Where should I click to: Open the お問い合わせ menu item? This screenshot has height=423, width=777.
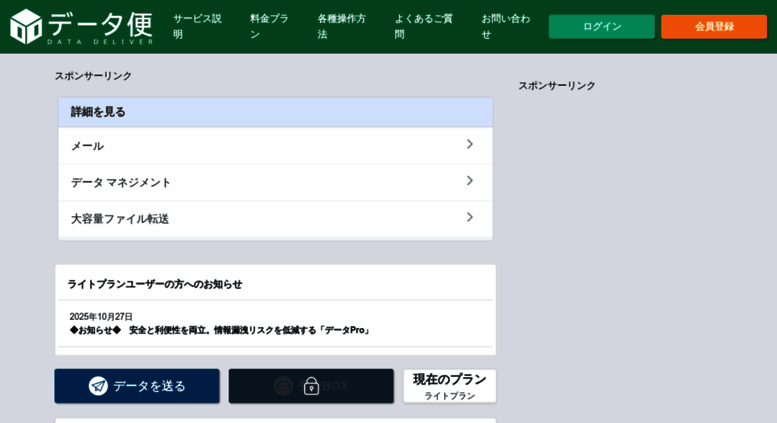point(506,26)
